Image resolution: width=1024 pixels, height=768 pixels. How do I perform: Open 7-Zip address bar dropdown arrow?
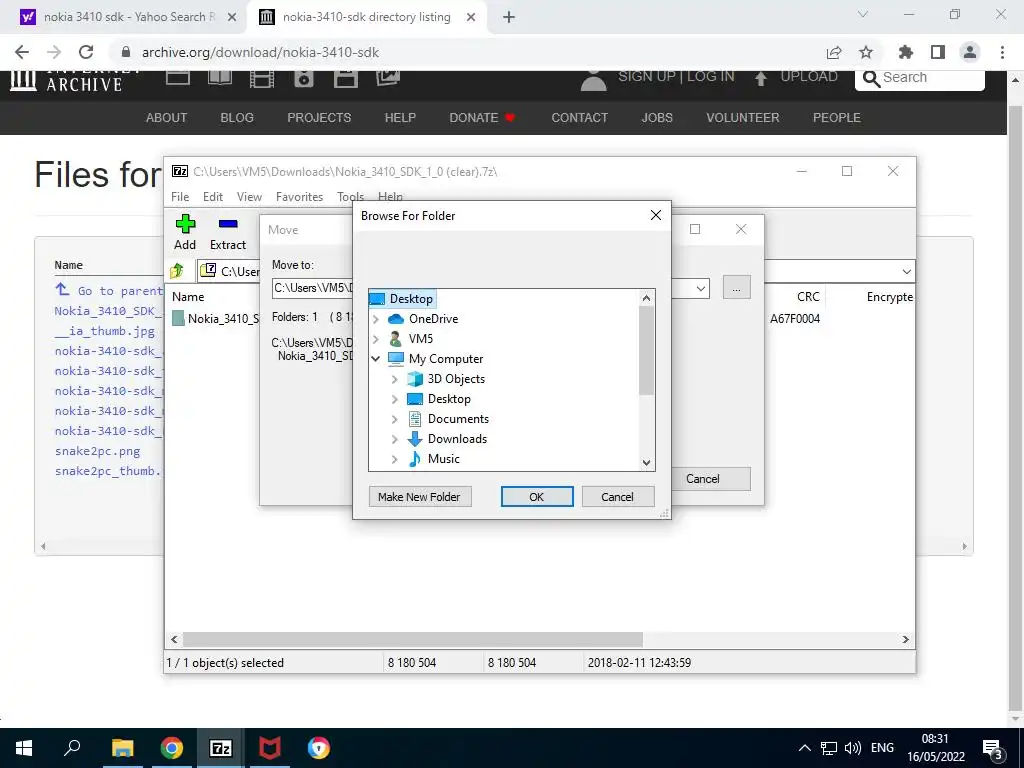click(x=906, y=271)
